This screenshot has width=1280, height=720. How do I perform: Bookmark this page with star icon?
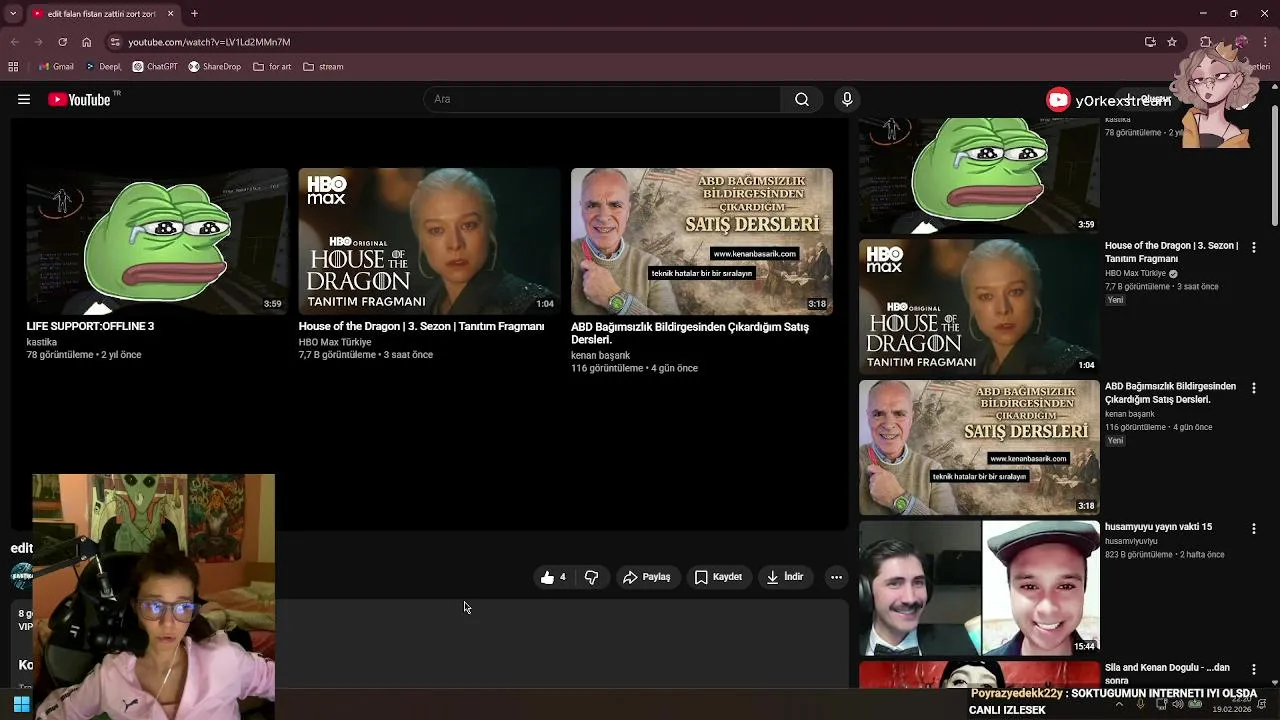pyautogui.click(x=1172, y=42)
